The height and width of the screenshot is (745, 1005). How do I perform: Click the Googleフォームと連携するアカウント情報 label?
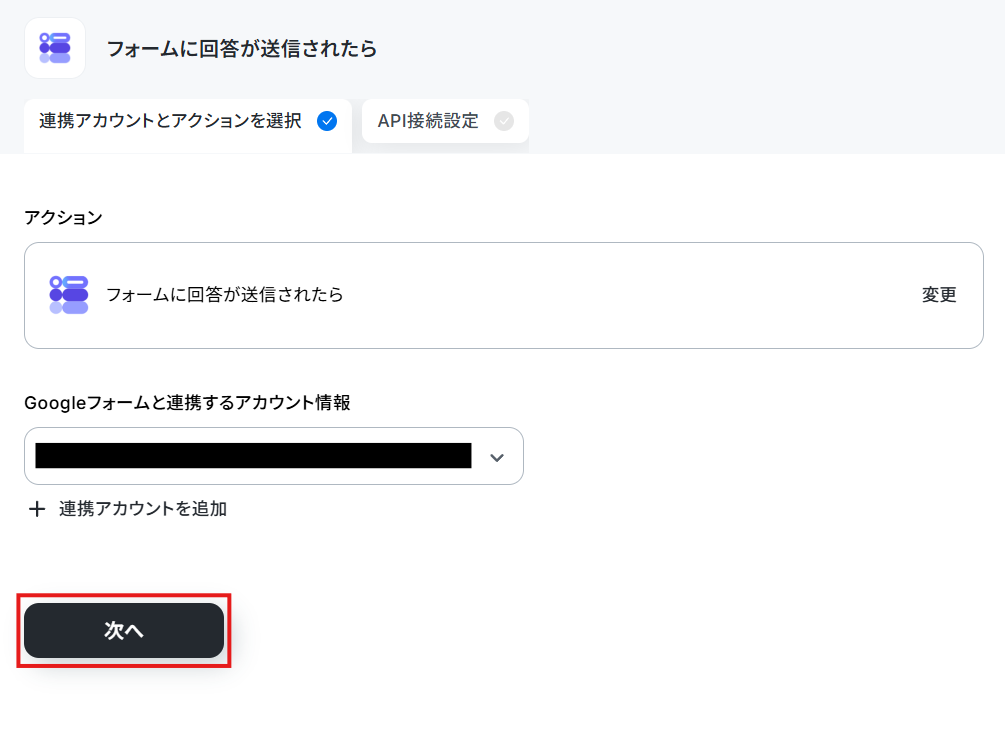(x=187, y=403)
